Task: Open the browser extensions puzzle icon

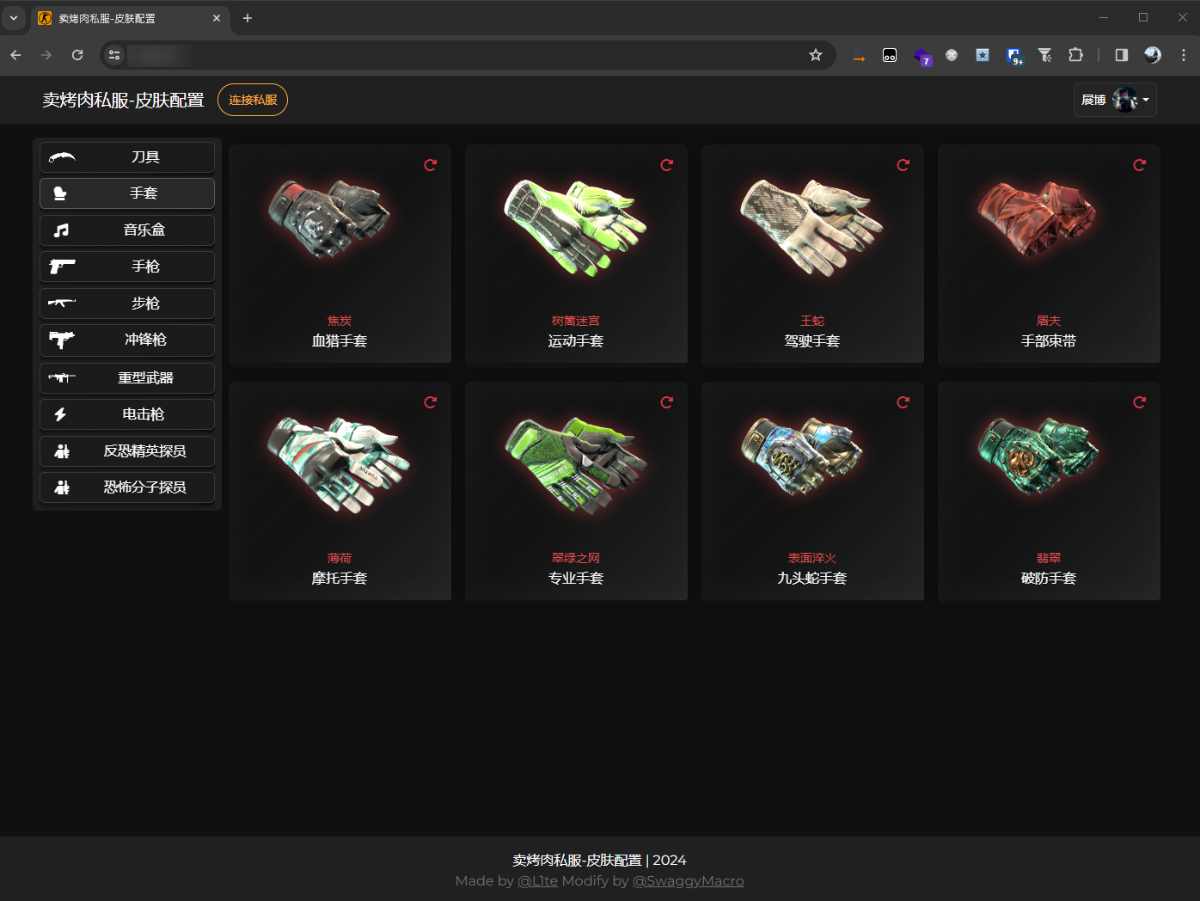Action: (x=1076, y=55)
